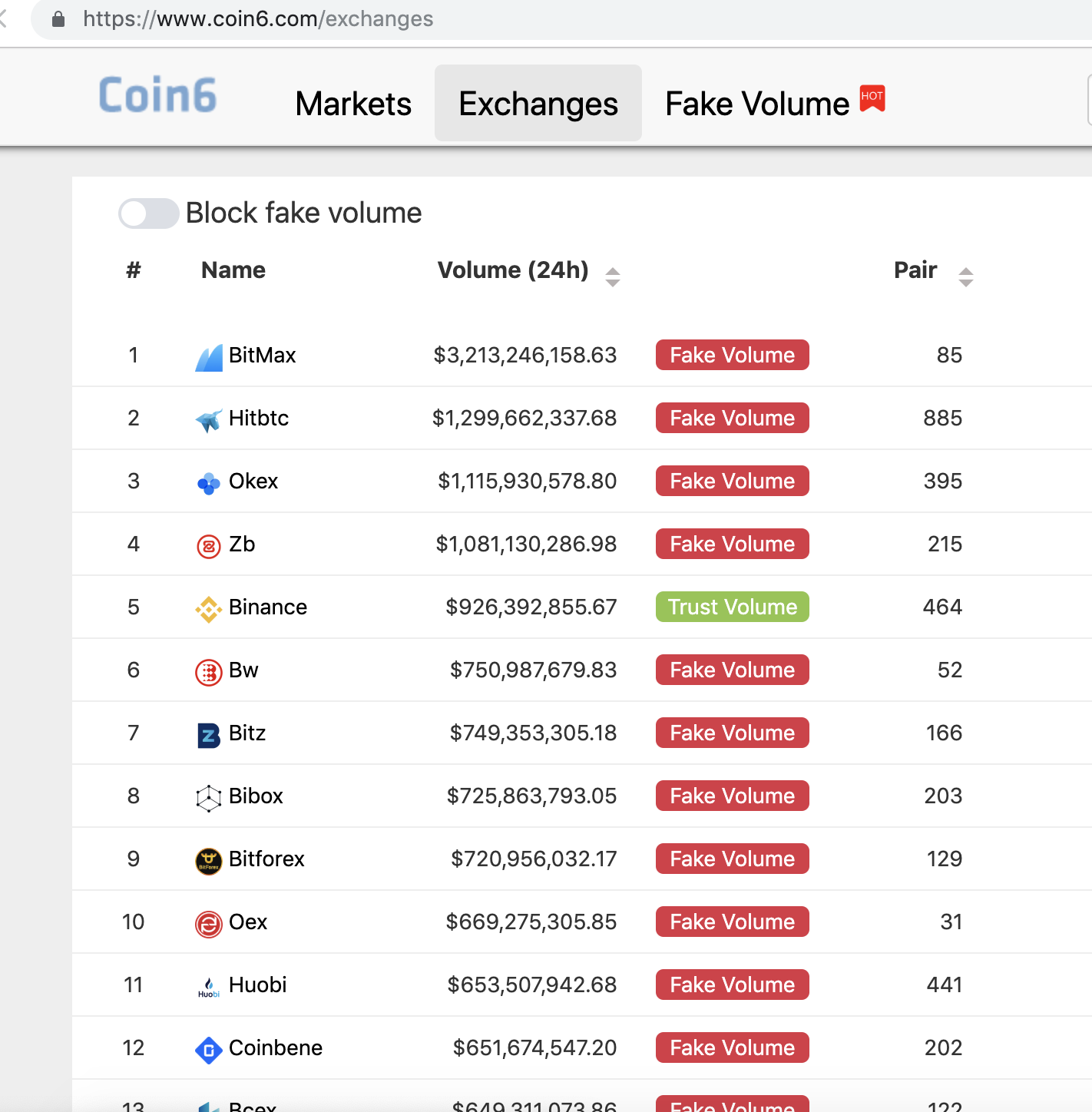
Task: Click Binance's green Trust Volume badge
Action: (x=732, y=607)
